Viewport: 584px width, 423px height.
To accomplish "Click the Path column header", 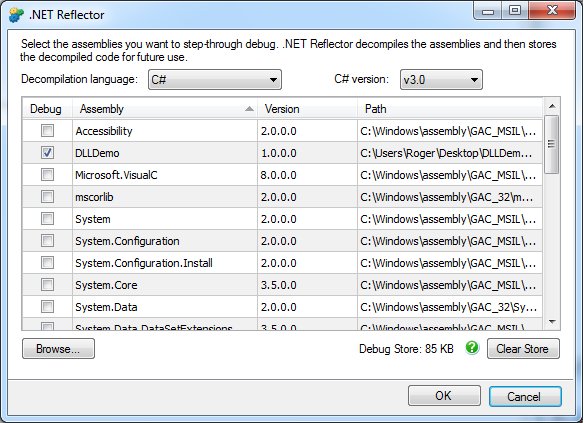I will point(450,109).
